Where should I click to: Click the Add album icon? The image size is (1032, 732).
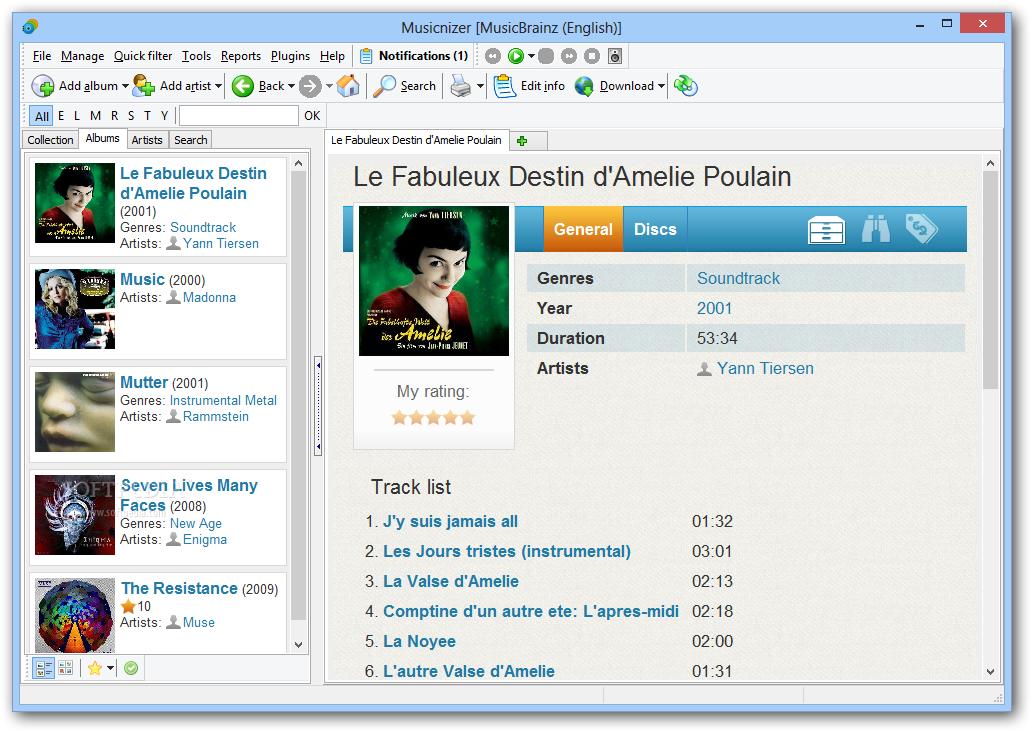[x=43, y=86]
